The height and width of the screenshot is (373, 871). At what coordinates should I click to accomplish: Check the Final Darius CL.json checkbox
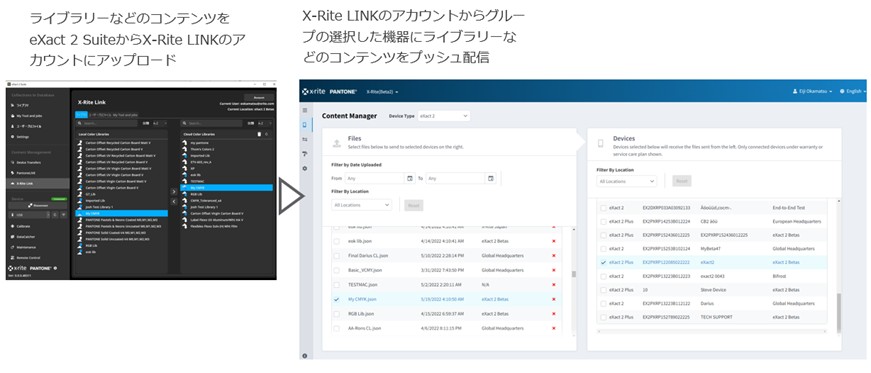click(336, 256)
